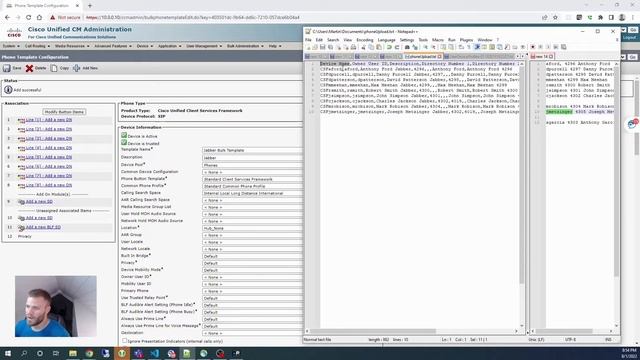Open the Media Resource Group List dropdown

(x=253, y=207)
